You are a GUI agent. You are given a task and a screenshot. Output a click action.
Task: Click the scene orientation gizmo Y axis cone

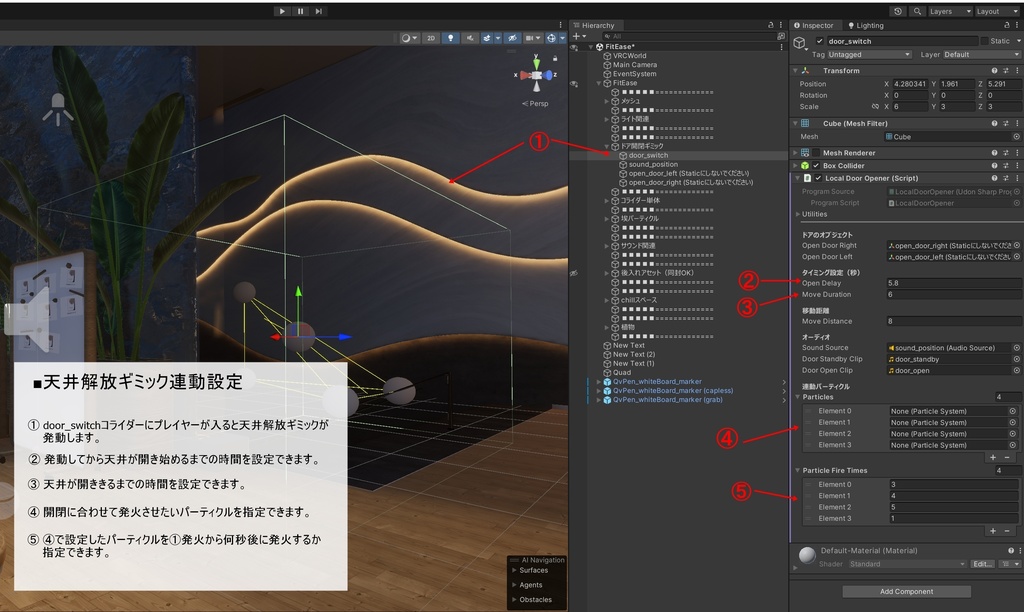tap(536, 63)
